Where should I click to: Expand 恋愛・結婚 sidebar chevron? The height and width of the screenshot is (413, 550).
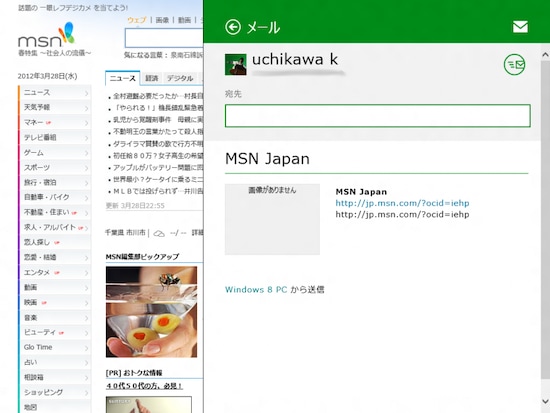pyautogui.click(x=86, y=258)
